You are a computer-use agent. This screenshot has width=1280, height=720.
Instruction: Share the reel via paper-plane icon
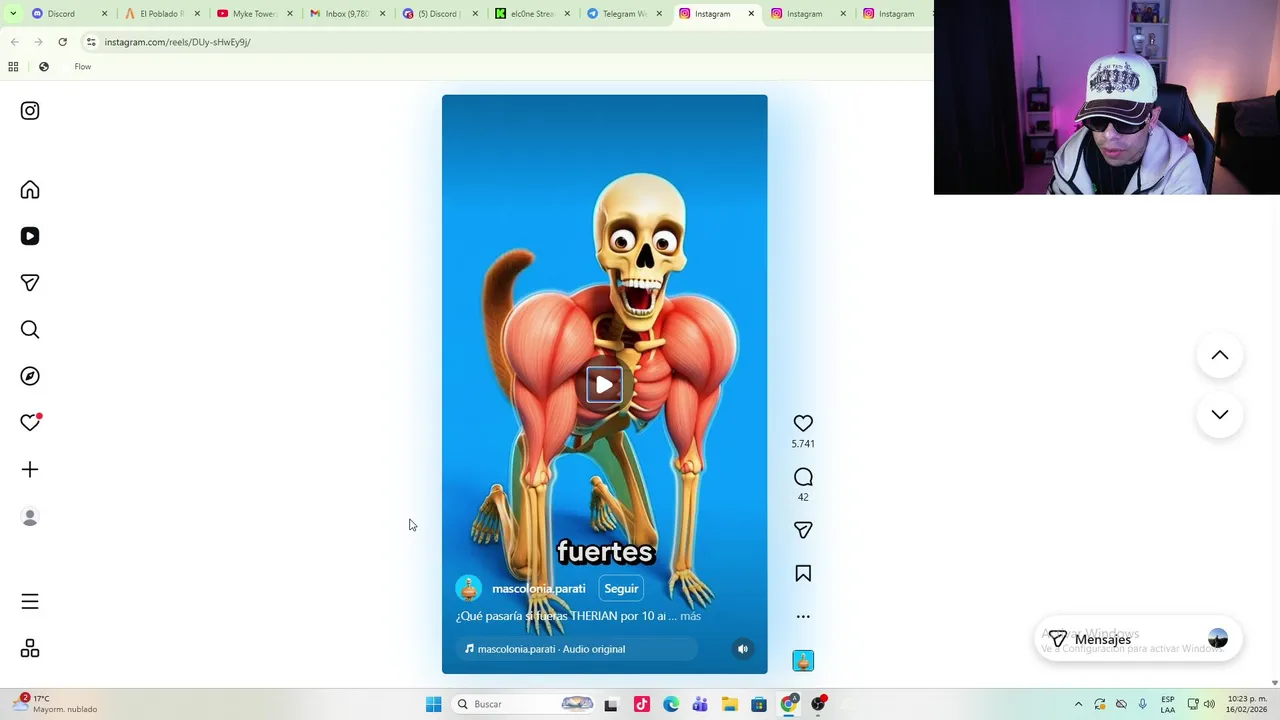click(803, 530)
